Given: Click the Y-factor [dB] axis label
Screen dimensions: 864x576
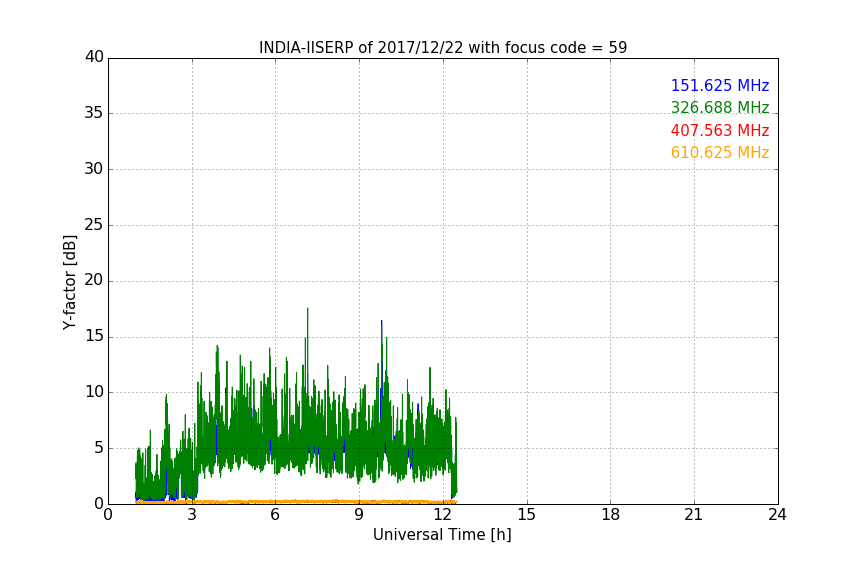Looking at the screenshot, I should click(x=70, y=282).
